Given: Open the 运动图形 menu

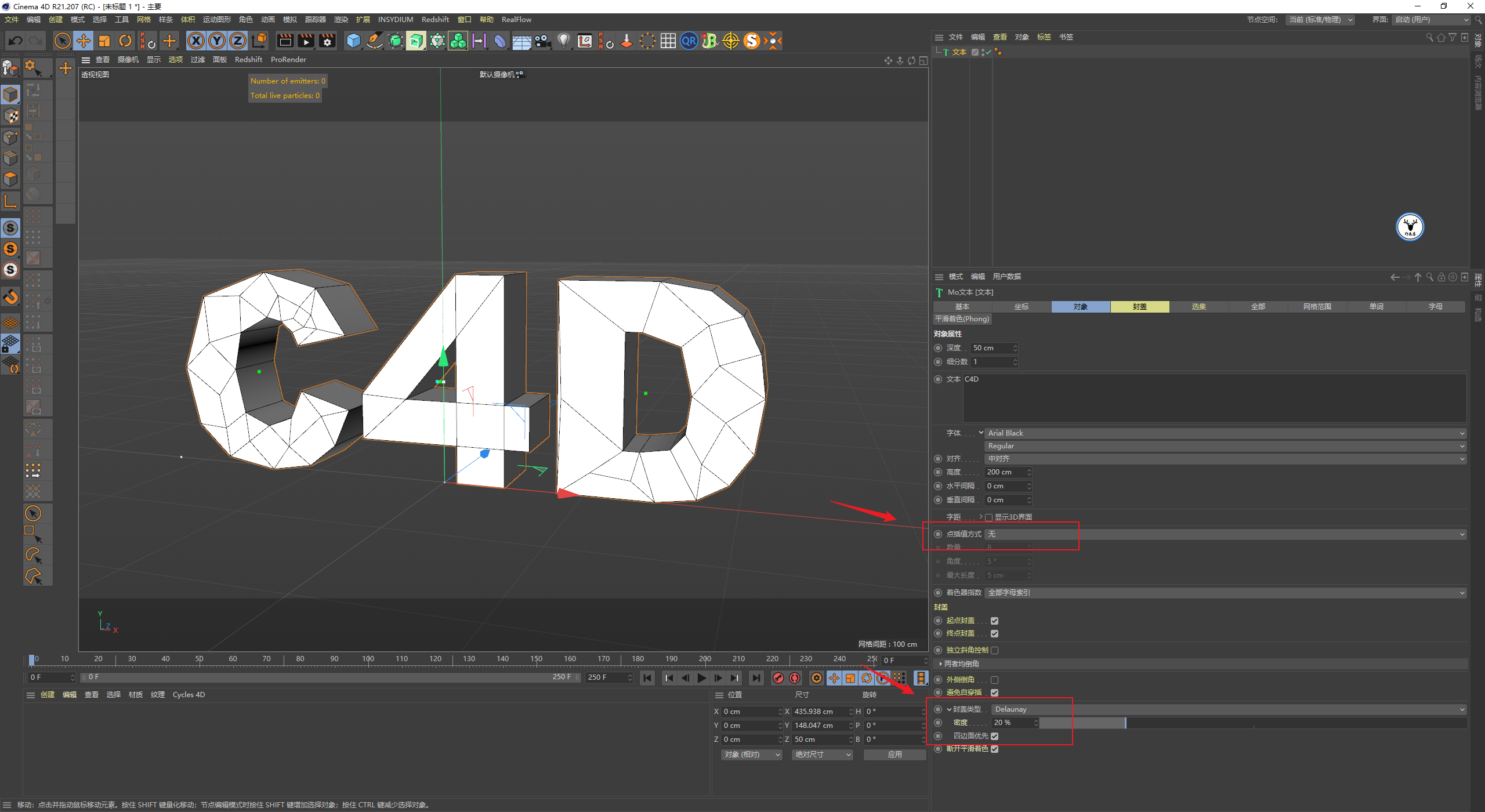Looking at the screenshot, I should [x=216, y=20].
